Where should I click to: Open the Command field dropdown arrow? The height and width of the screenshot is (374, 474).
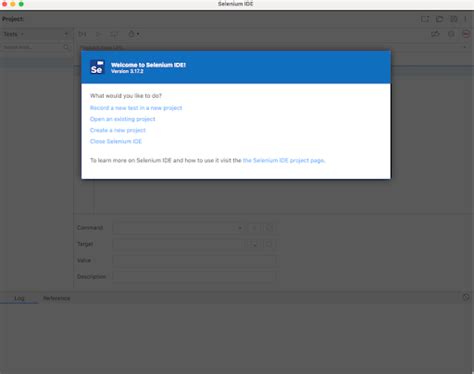pos(239,228)
